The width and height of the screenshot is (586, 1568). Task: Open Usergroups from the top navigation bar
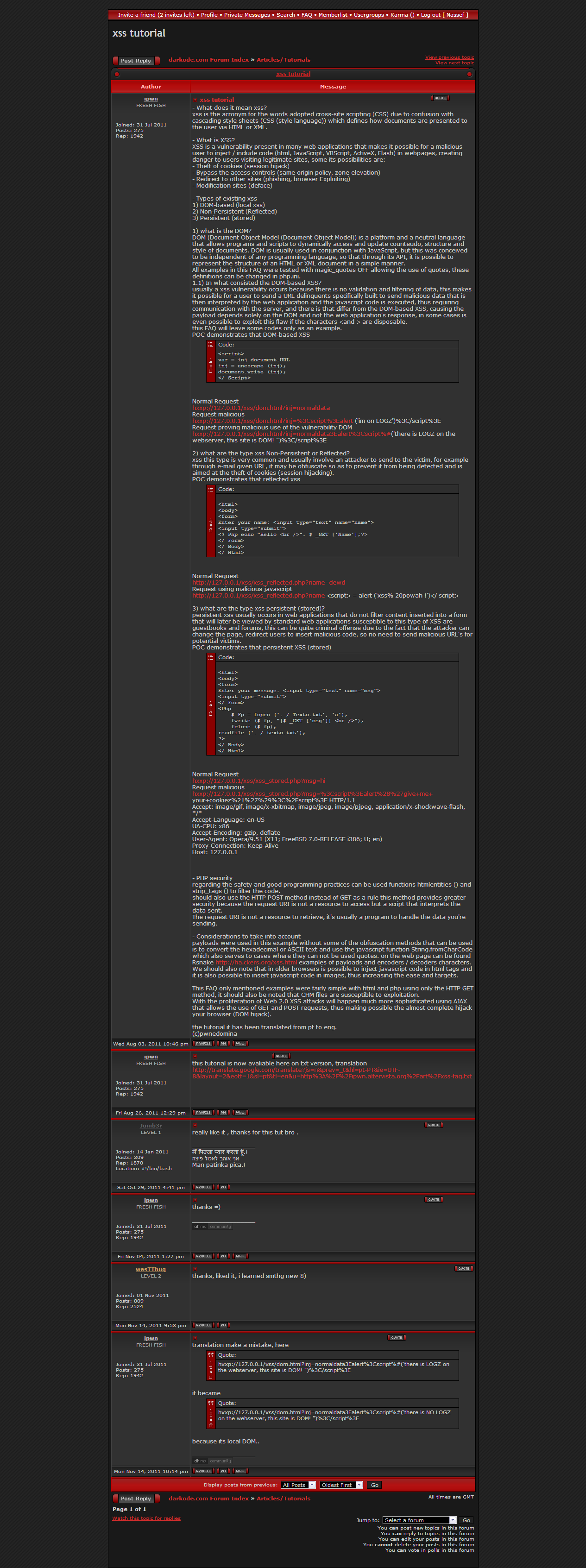(369, 15)
